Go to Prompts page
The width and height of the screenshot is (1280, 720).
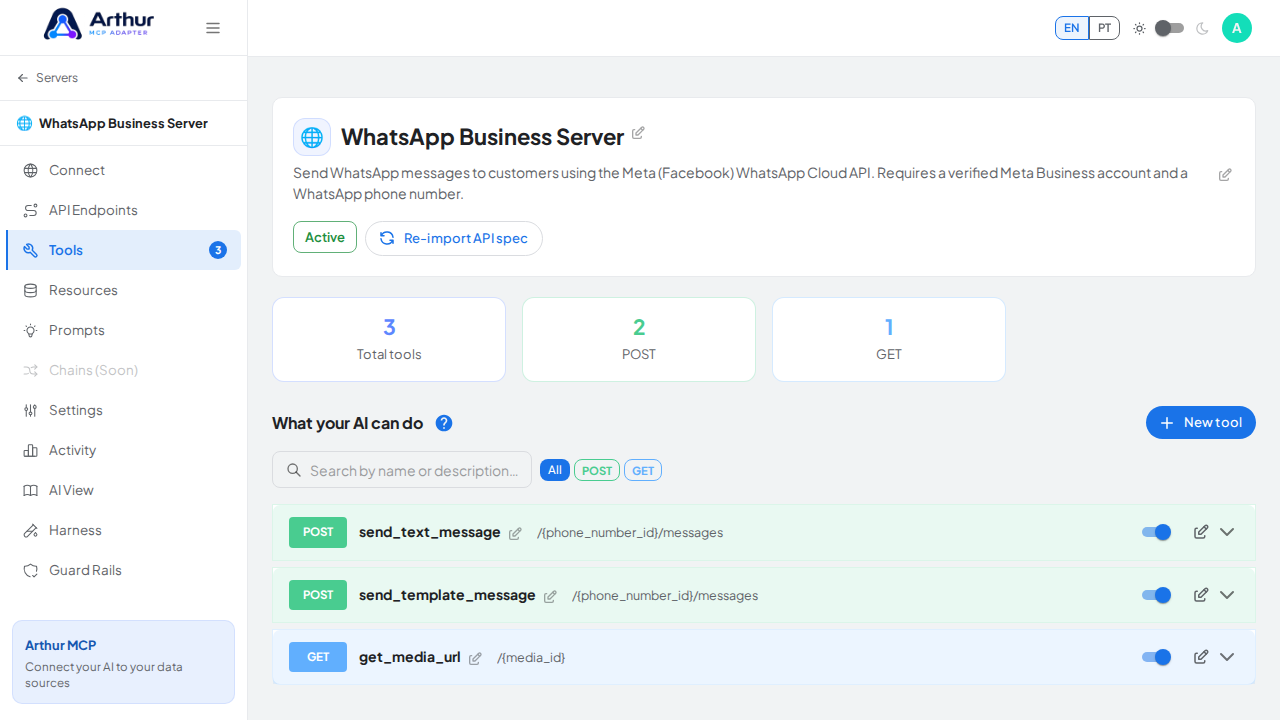123,330
